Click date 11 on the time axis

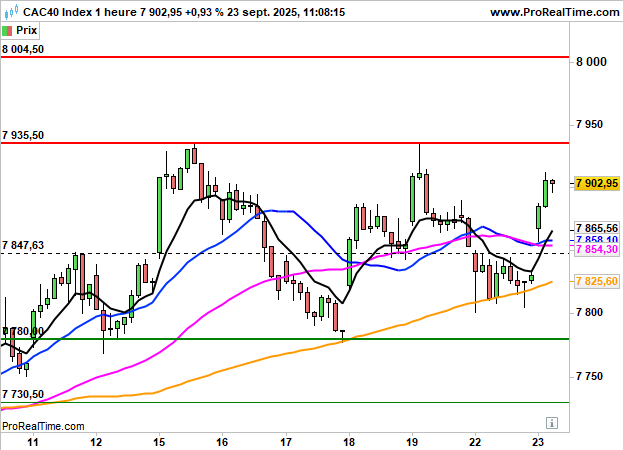33,442
